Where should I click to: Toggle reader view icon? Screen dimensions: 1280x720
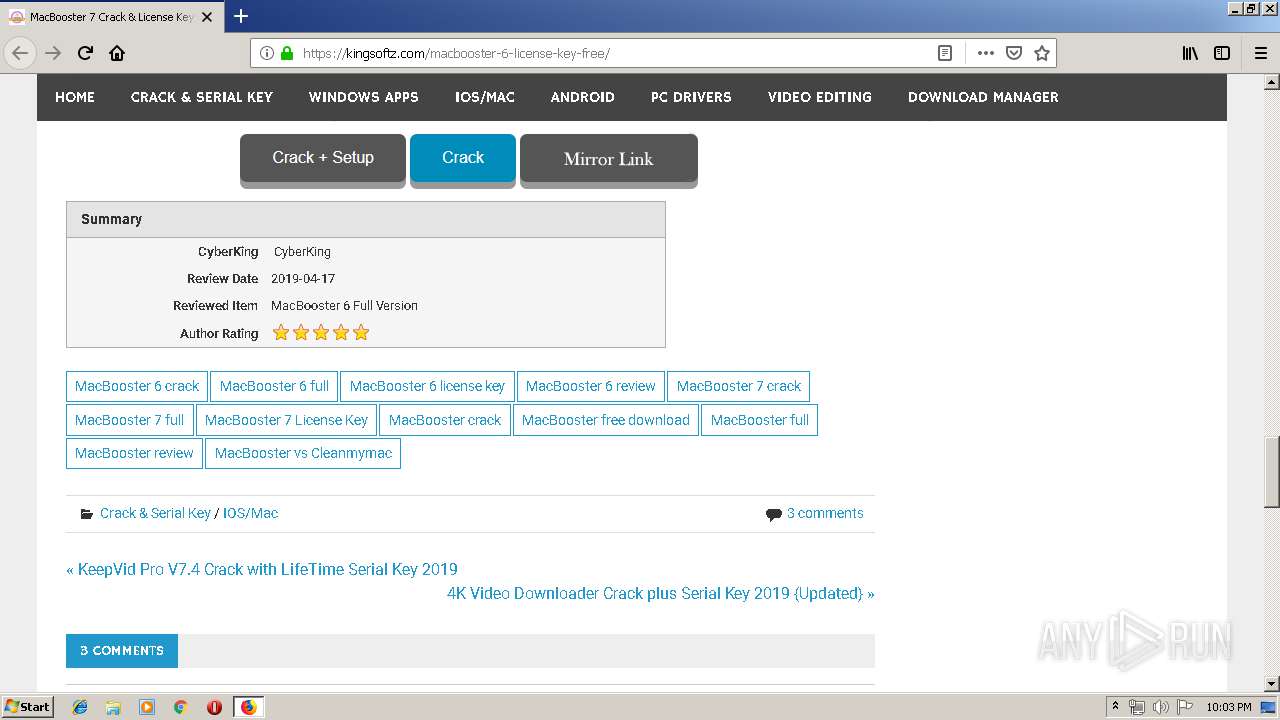click(944, 53)
